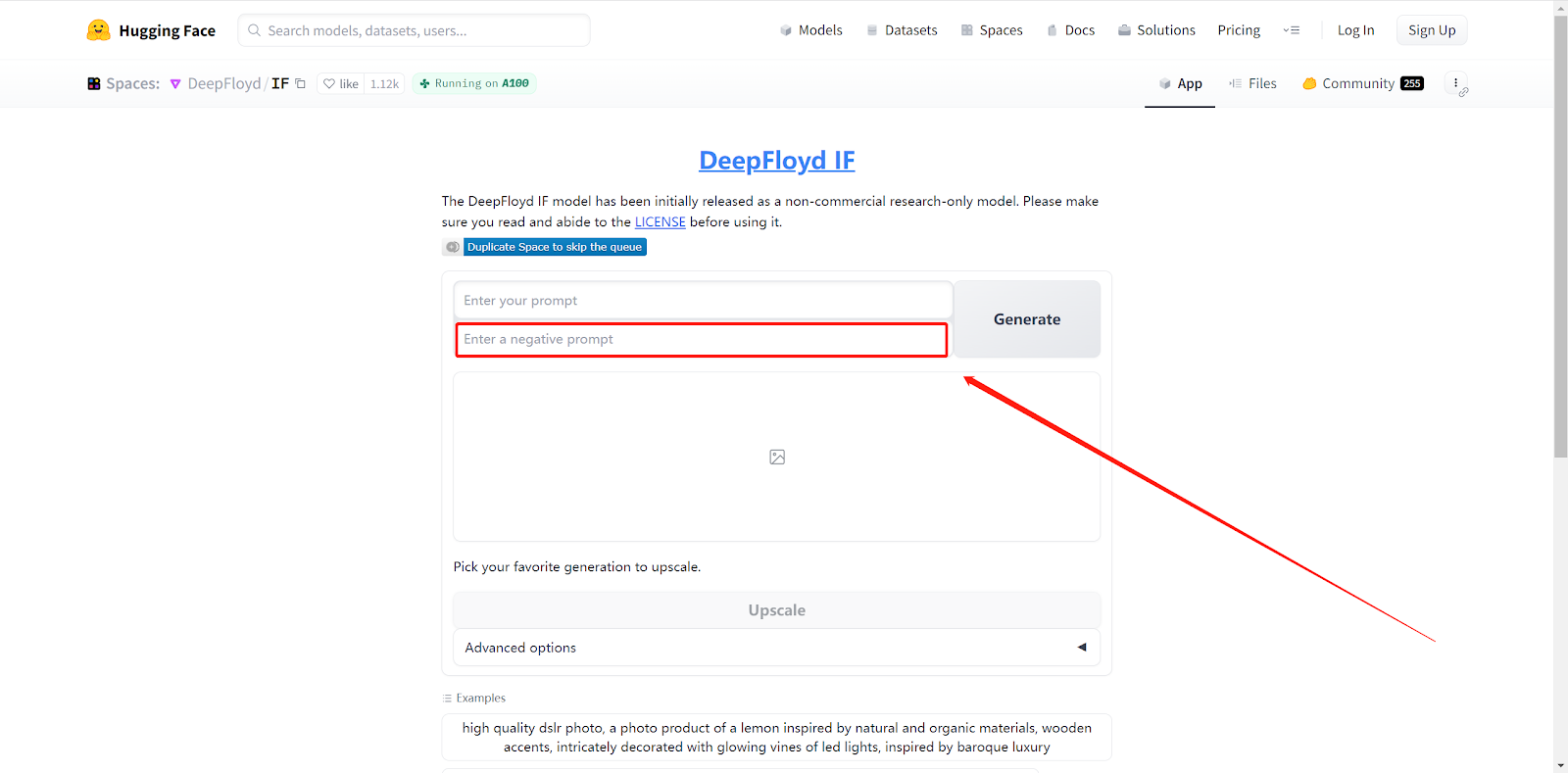Open the Spaces: breadcrumb link
This screenshot has height=773, width=1568.
[x=132, y=83]
